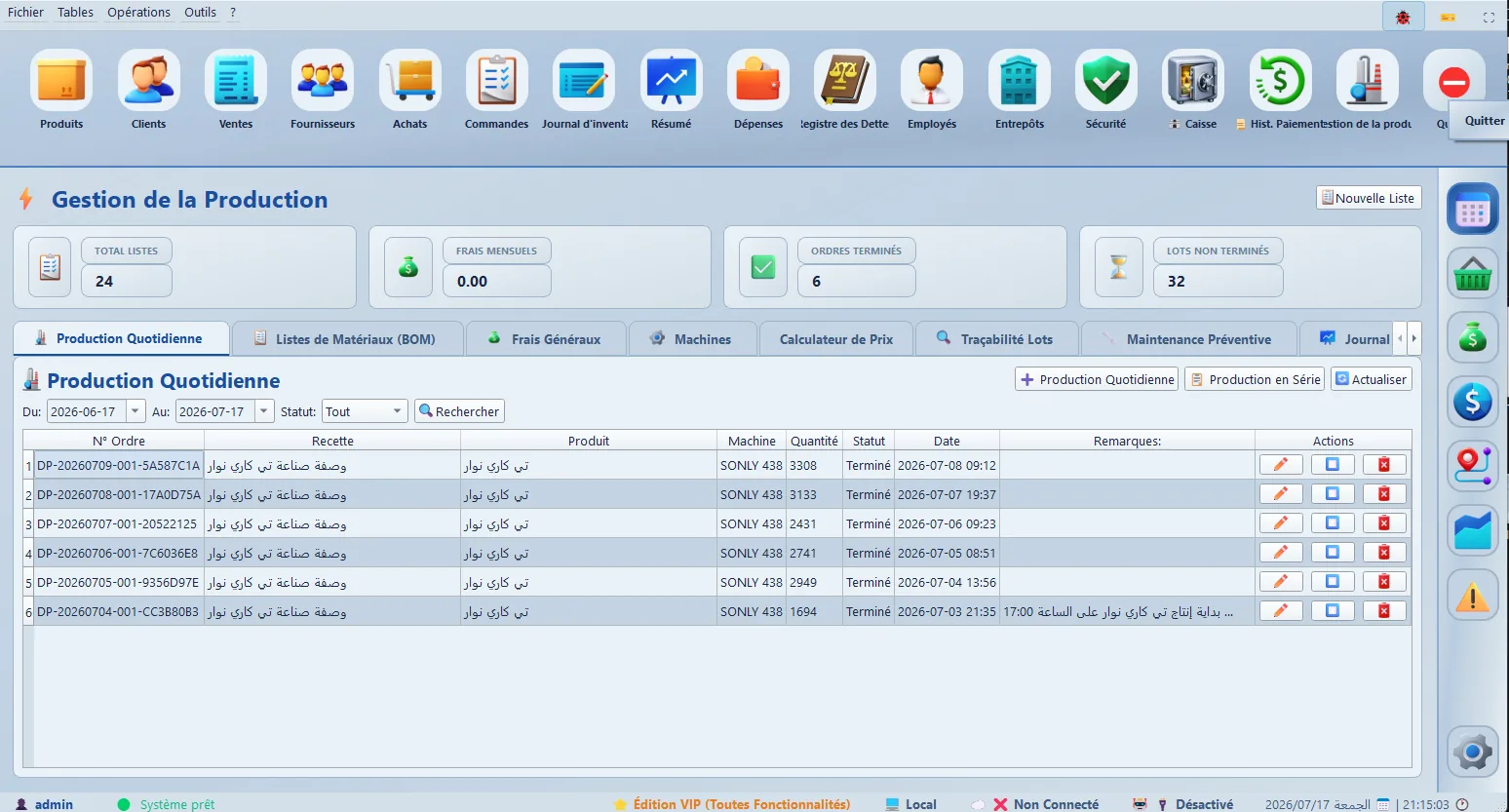Open the Sécurité shield icon

1106,81
